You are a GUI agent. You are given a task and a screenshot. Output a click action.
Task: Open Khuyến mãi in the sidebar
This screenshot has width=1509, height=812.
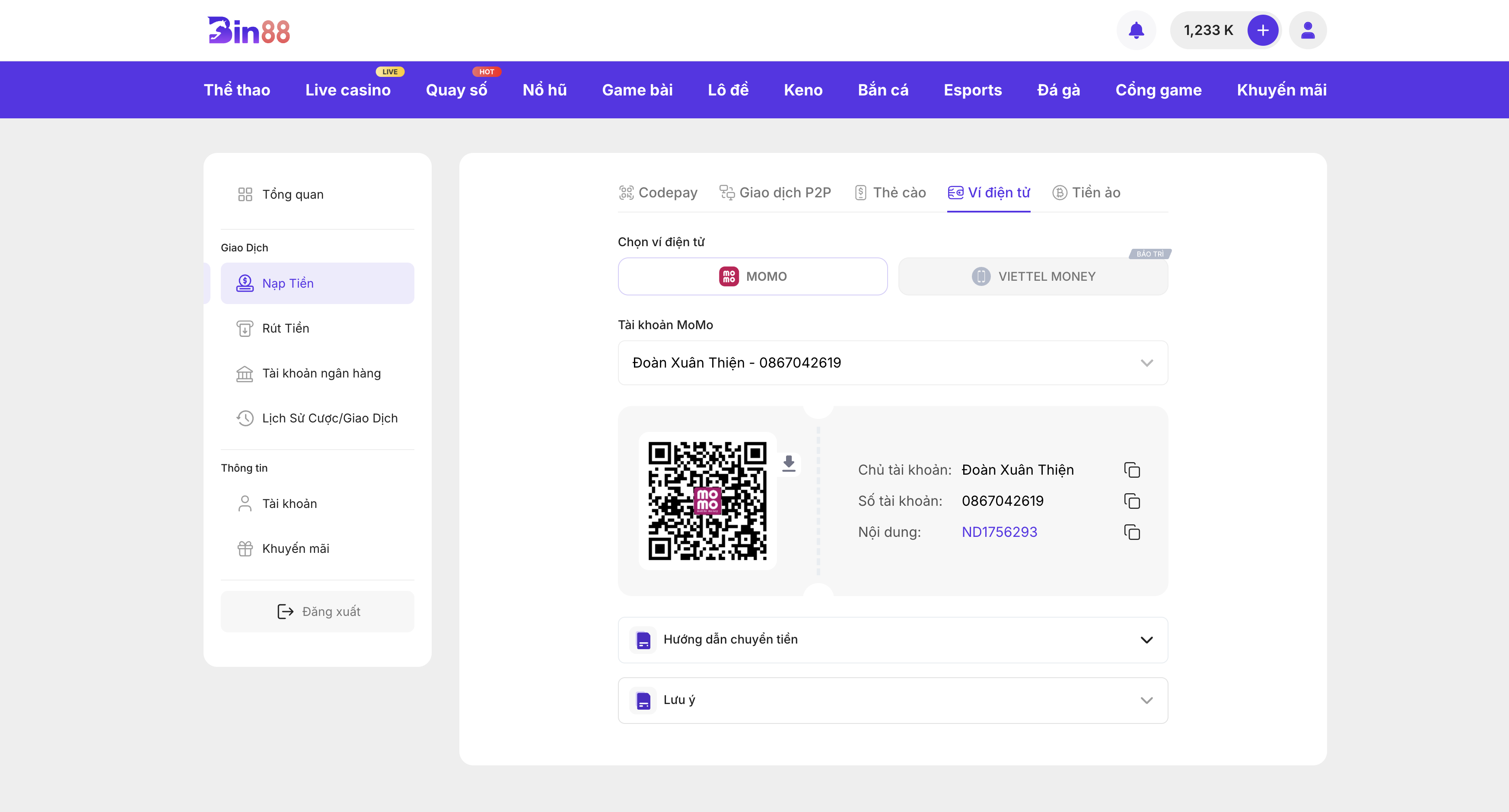point(317,549)
